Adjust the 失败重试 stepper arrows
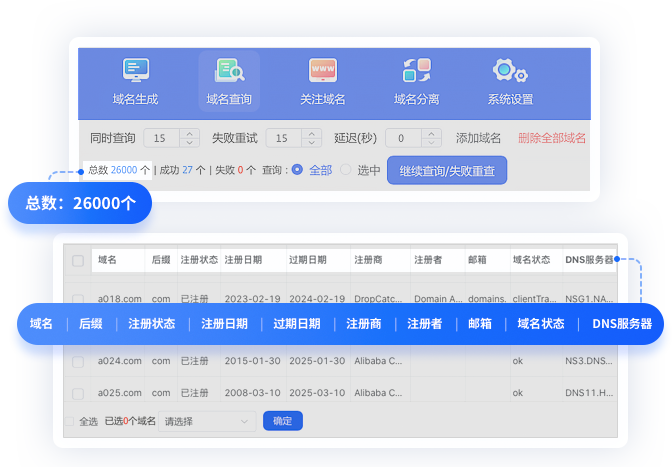This screenshot has height=467, width=672. [311, 138]
